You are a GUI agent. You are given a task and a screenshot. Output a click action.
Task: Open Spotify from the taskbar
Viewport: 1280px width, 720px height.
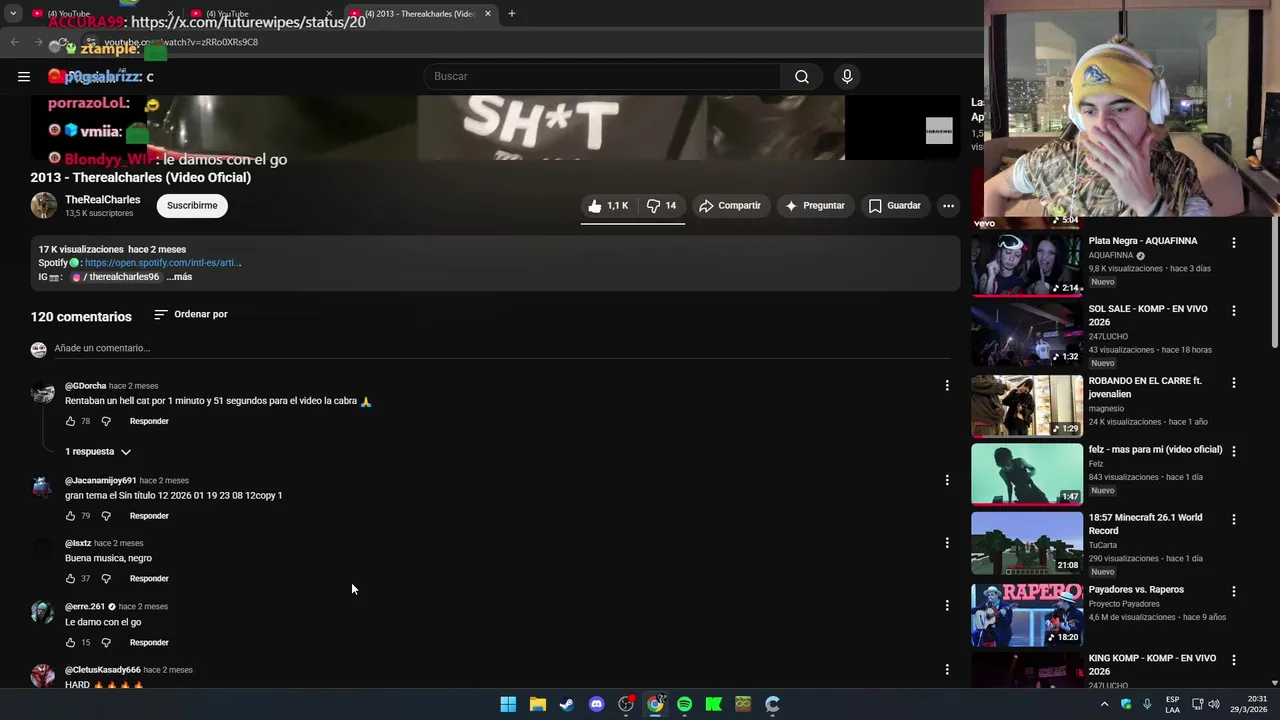coord(684,704)
